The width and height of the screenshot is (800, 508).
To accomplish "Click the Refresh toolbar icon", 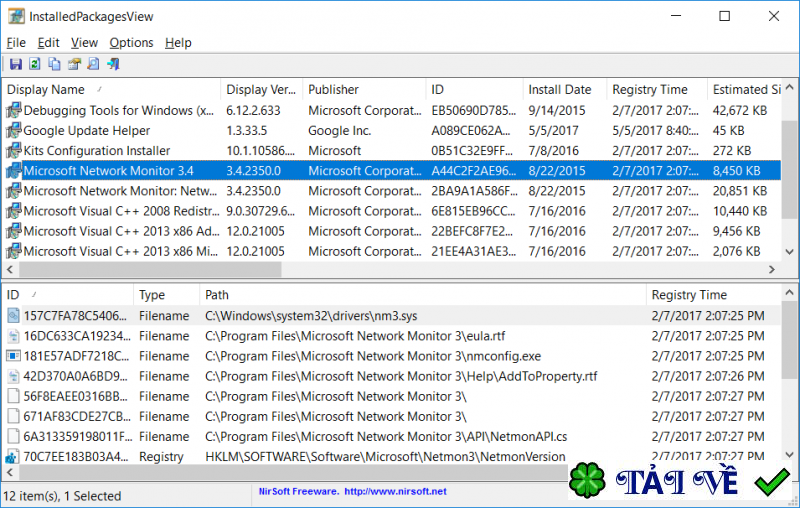I will (x=34, y=65).
